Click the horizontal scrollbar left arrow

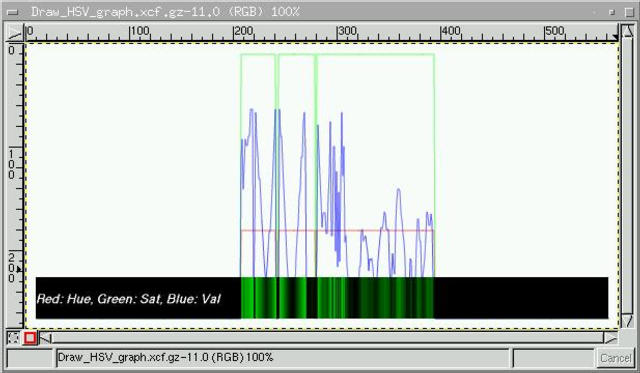(x=45, y=338)
